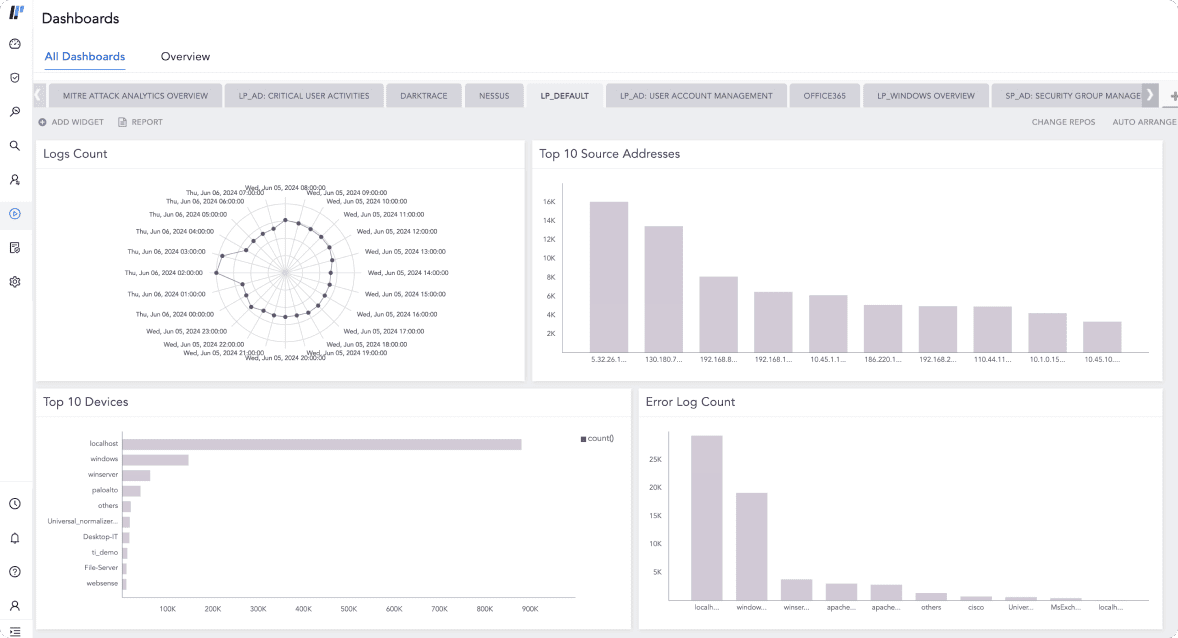The width and height of the screenshot is (1178, 638).
Task: Click Change Repos
Action: 1063,122
